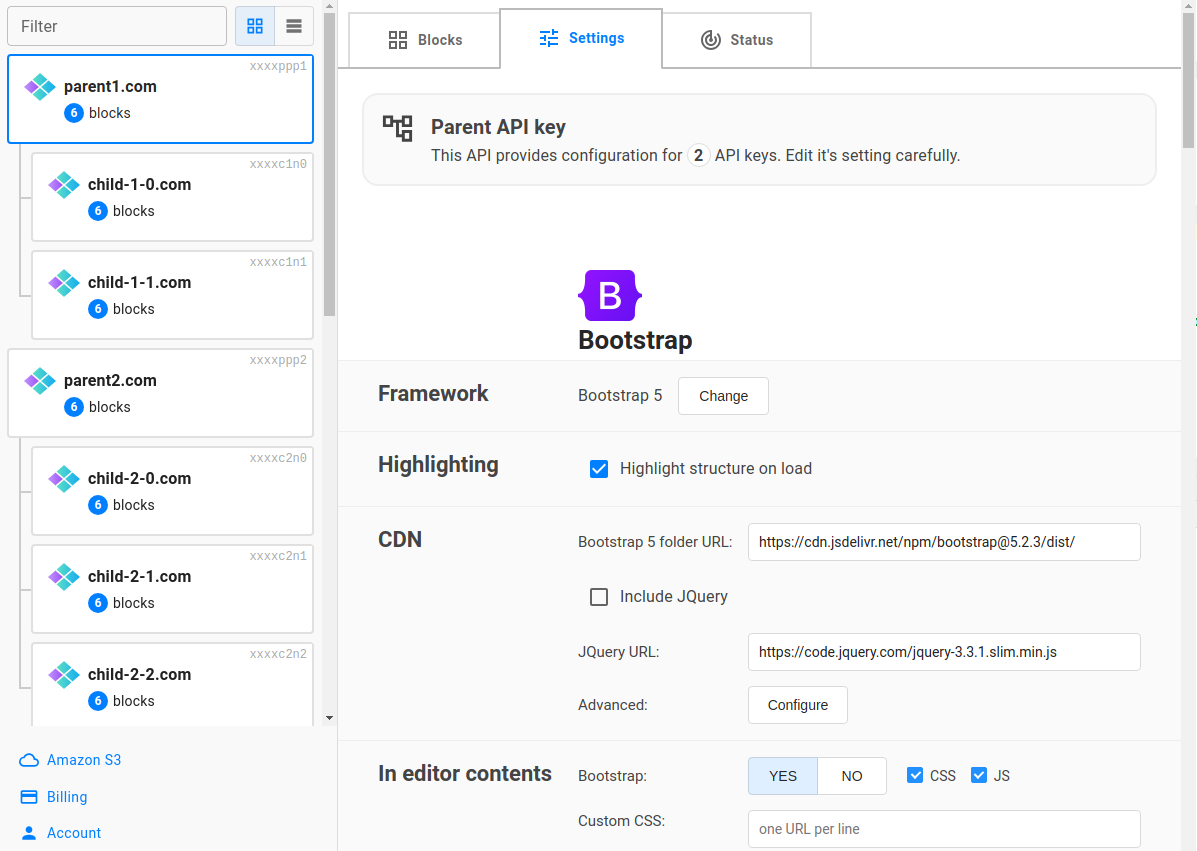This screenshot has width=1197, height=851.
Task: Disable the CSS checkbox under In editor contents
Action: pos(915,775)
